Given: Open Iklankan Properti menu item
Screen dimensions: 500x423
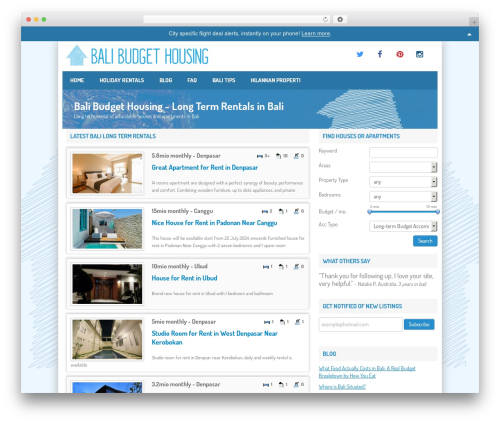Looking at the screenshot, I should pos(275,80).
